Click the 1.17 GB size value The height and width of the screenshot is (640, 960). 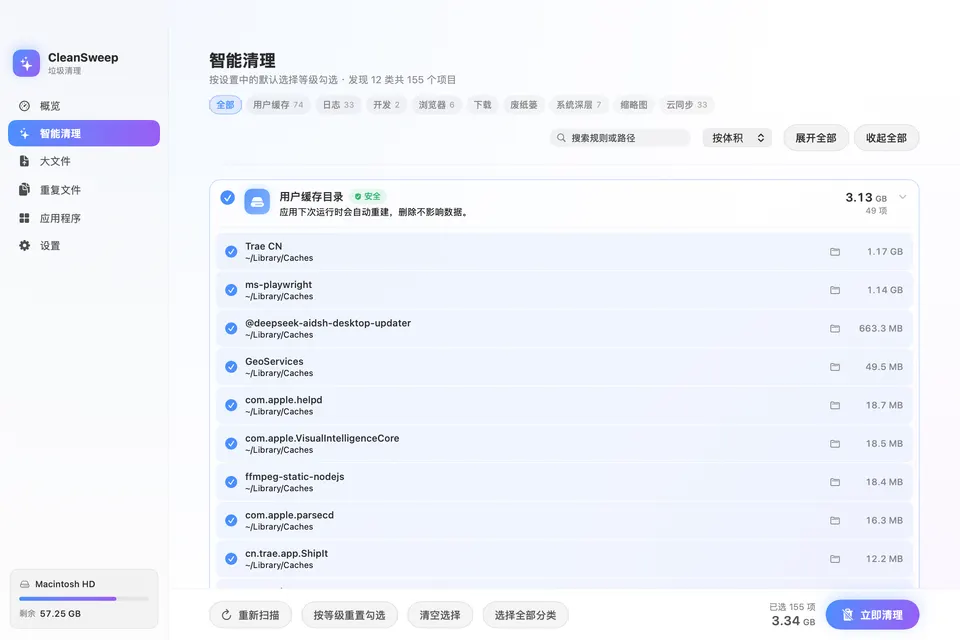click(x=885, y=252)
